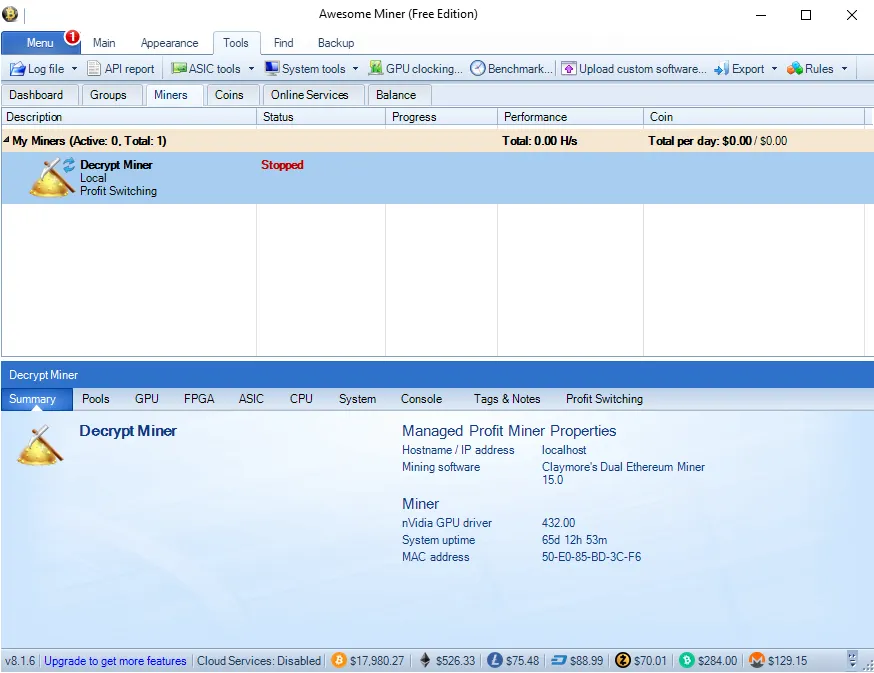This screenshot has width=874, height=673.
Task: Click the Awesome Miner app icon in title bar
Action: click(x=10, y=14)
